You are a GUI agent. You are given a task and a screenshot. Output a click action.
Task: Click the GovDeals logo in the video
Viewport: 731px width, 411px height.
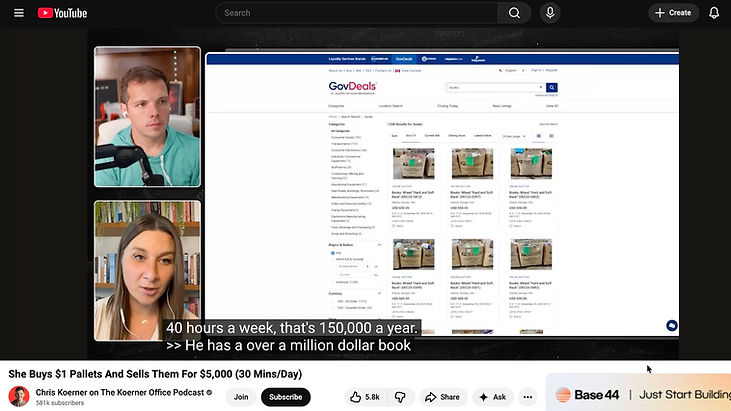(352, 87)
